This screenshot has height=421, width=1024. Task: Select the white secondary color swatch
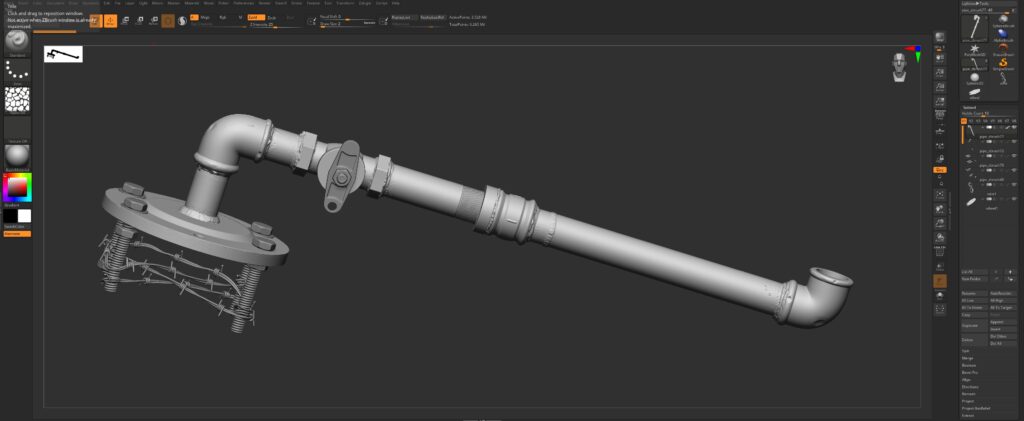(24, 216)
